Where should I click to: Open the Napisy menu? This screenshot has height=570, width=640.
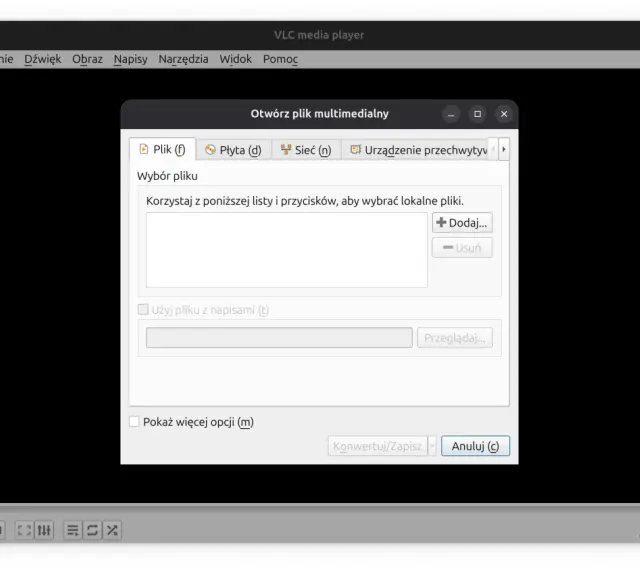130,59
